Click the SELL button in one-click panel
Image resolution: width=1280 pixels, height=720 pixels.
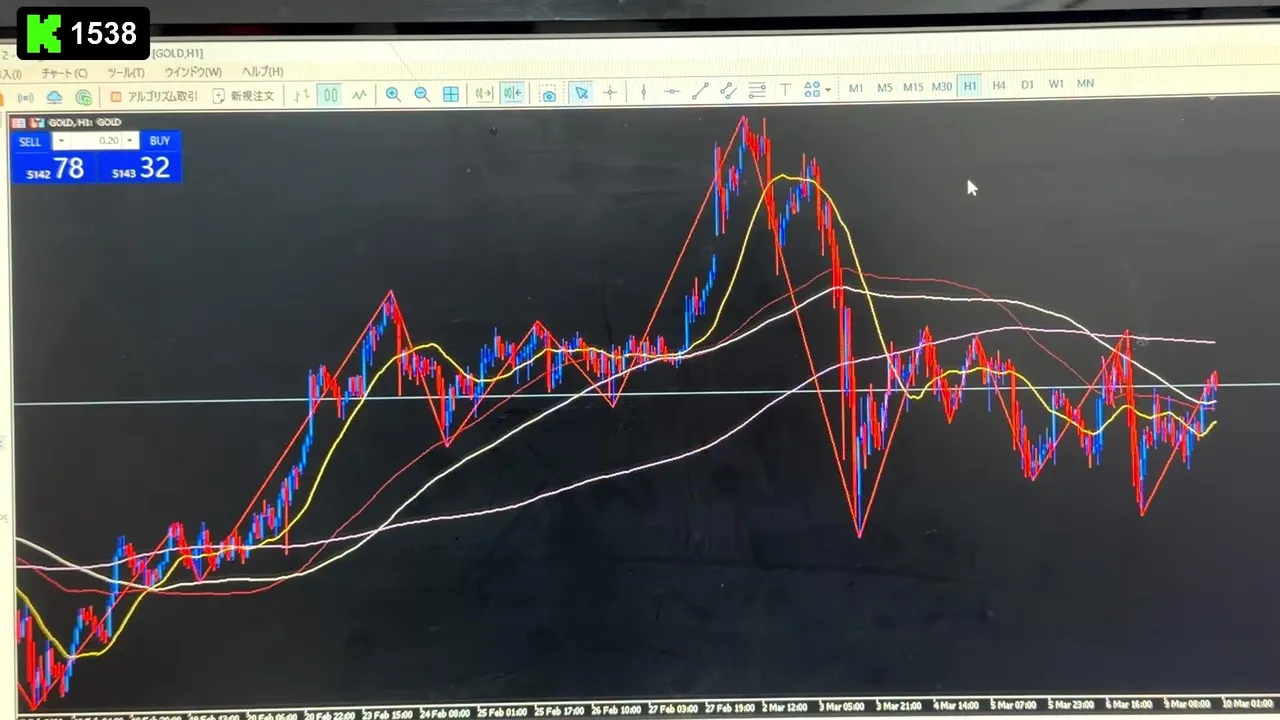click(30, 142)
